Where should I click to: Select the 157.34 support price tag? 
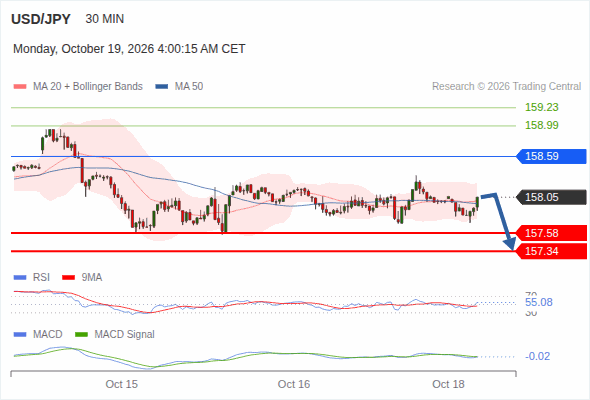pos(551,251)
